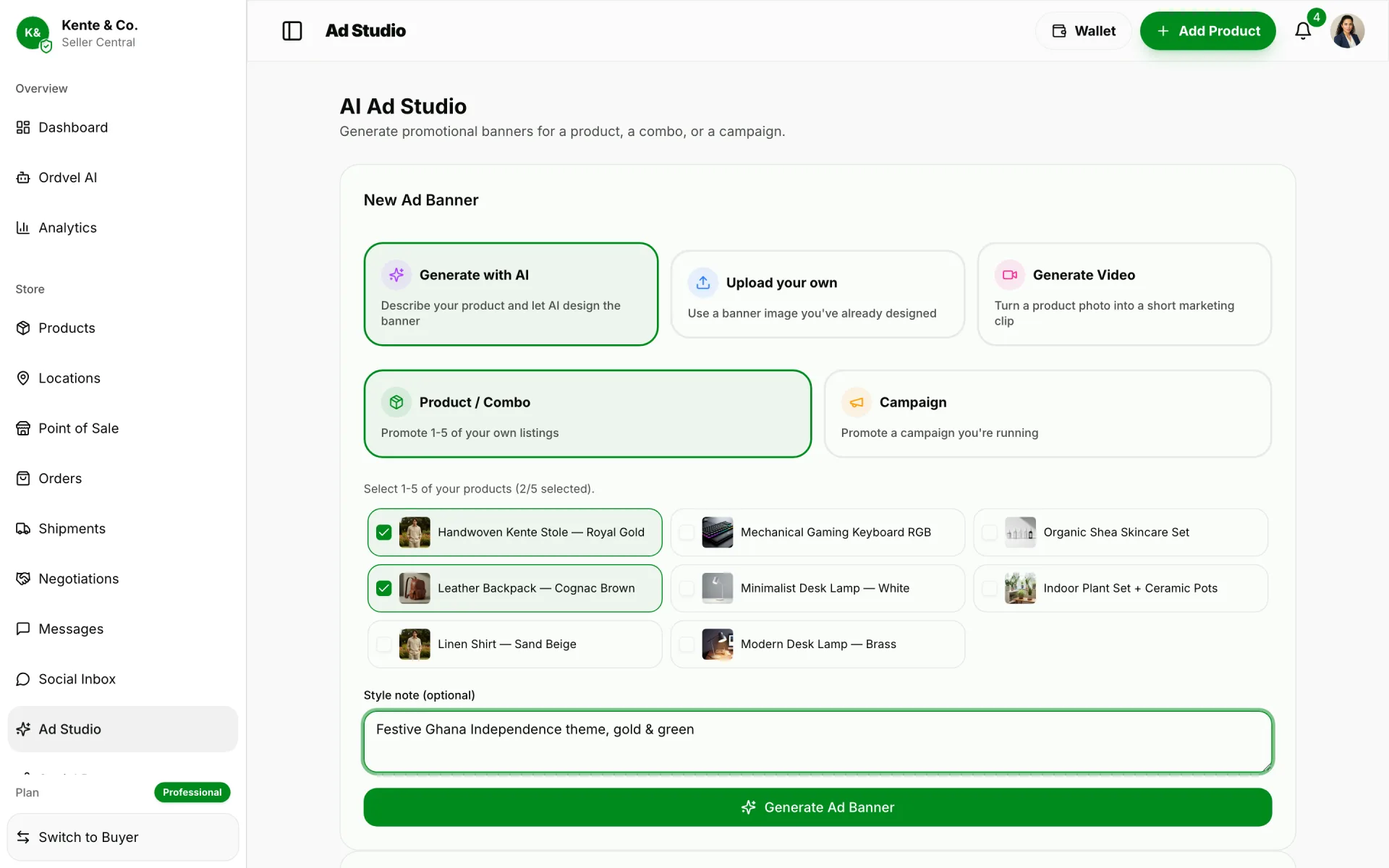Click the Style note text field

click(817, 741)
